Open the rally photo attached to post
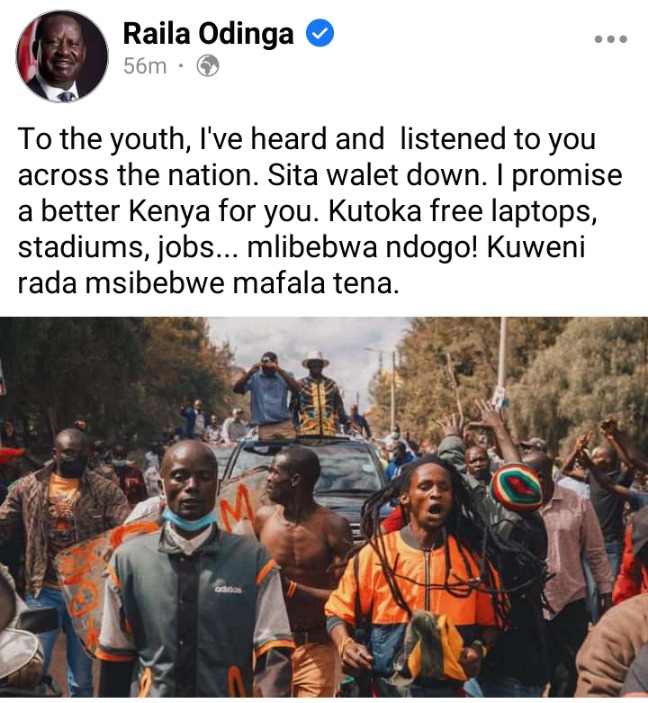The image size is (648, 703). [x=324, y=508]
